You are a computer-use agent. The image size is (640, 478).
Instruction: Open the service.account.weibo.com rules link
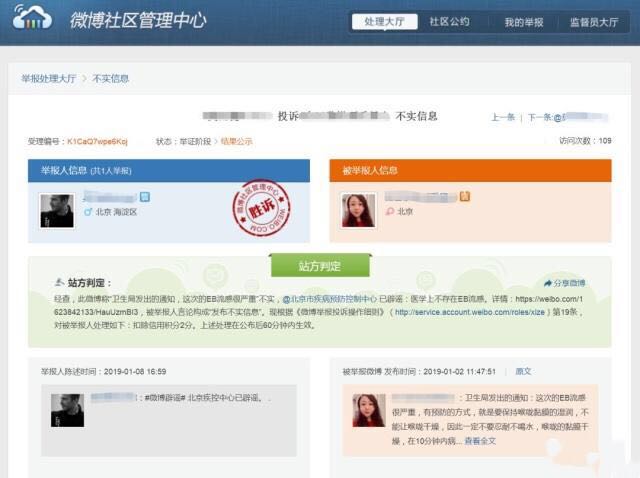tap(470, 312)
